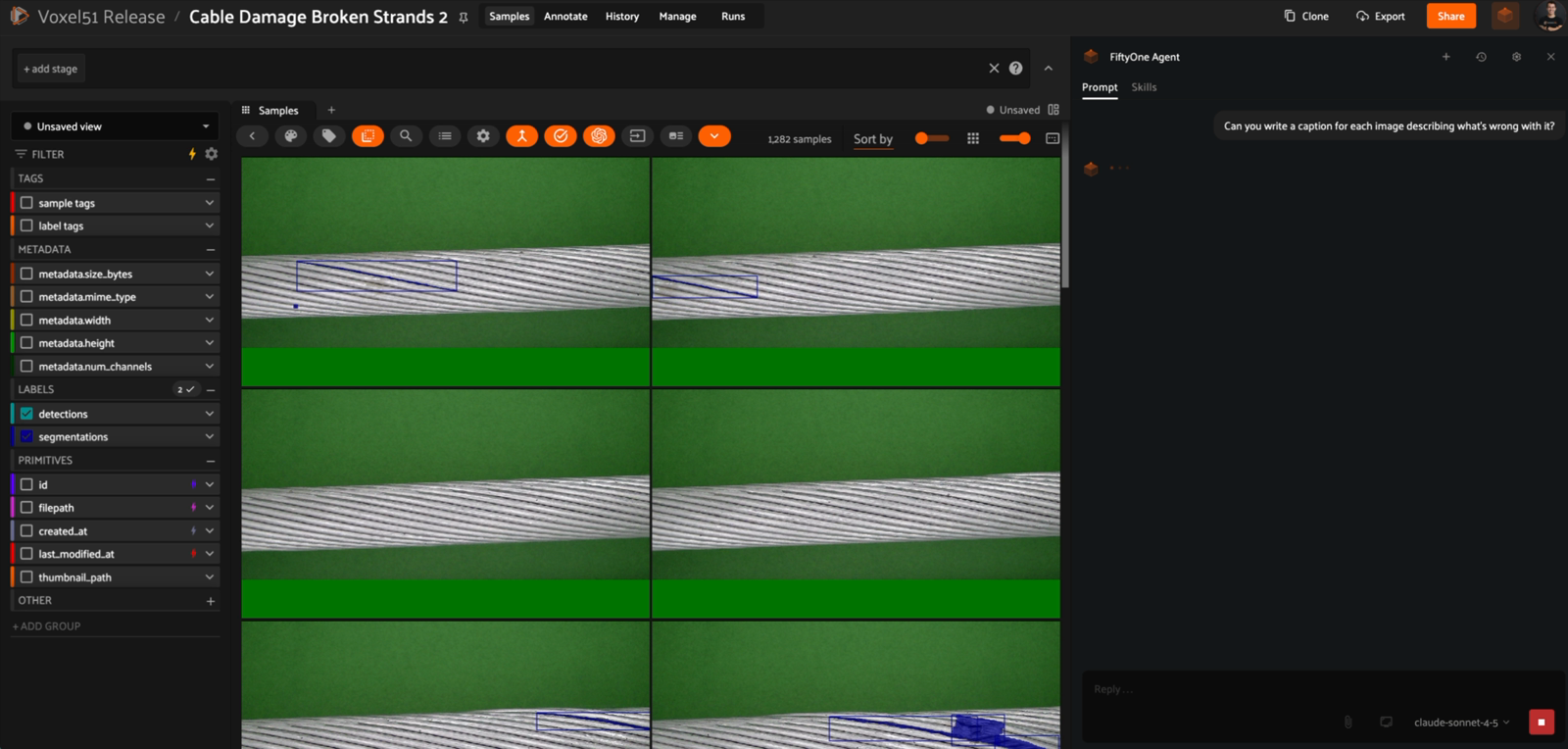The height and width of the screenshot is (749, 1568).
Task: Enable the metadata.size_bytes checkbox
Action: [26, 274]
